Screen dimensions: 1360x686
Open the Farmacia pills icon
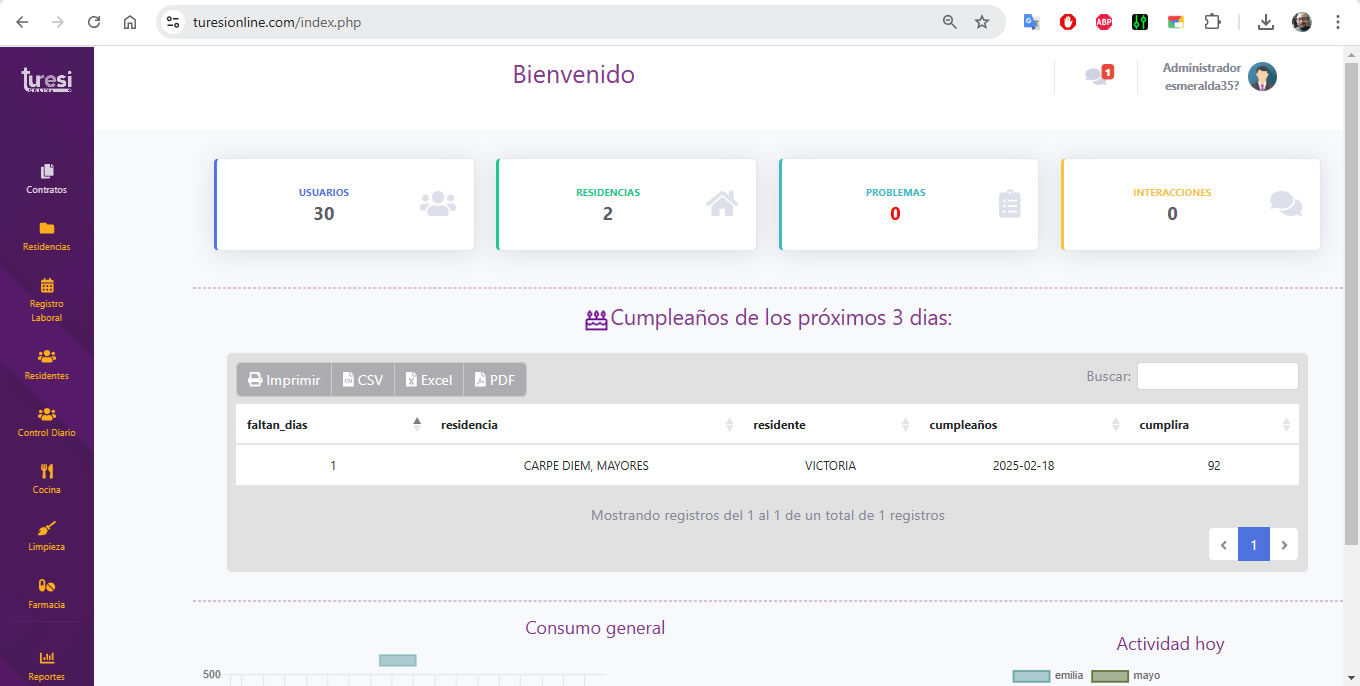47,586
